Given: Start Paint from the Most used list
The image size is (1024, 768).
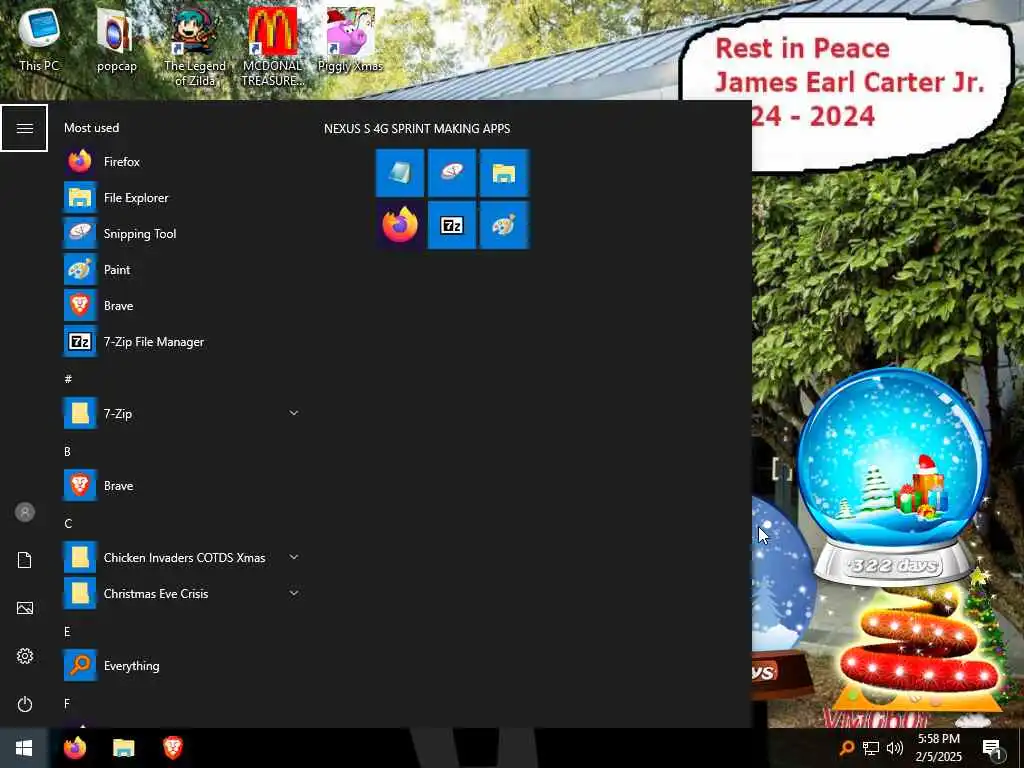Looking at the screenshot, I should tap(183, 269).
